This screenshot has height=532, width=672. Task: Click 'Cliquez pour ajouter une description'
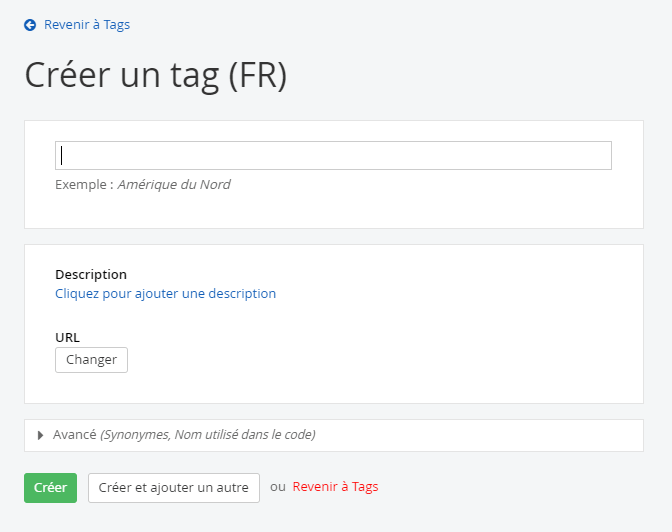pyautogui.click(x=165, y=294)
